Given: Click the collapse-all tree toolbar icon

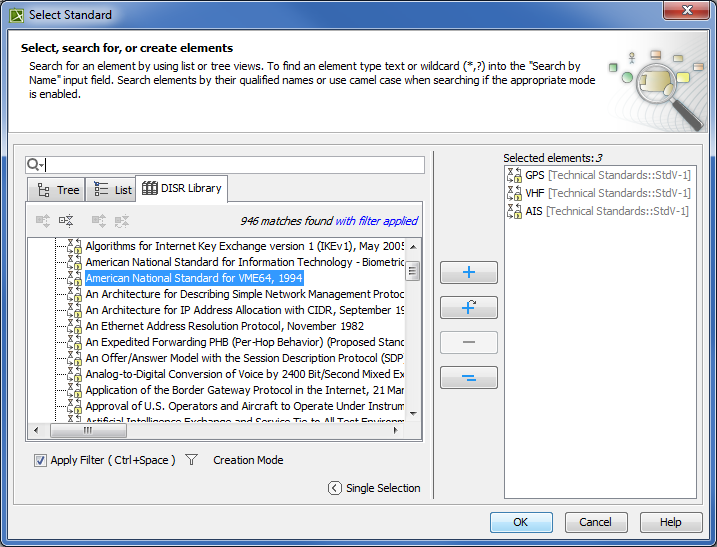Looking at the screenshot, I should click(66, 221).
